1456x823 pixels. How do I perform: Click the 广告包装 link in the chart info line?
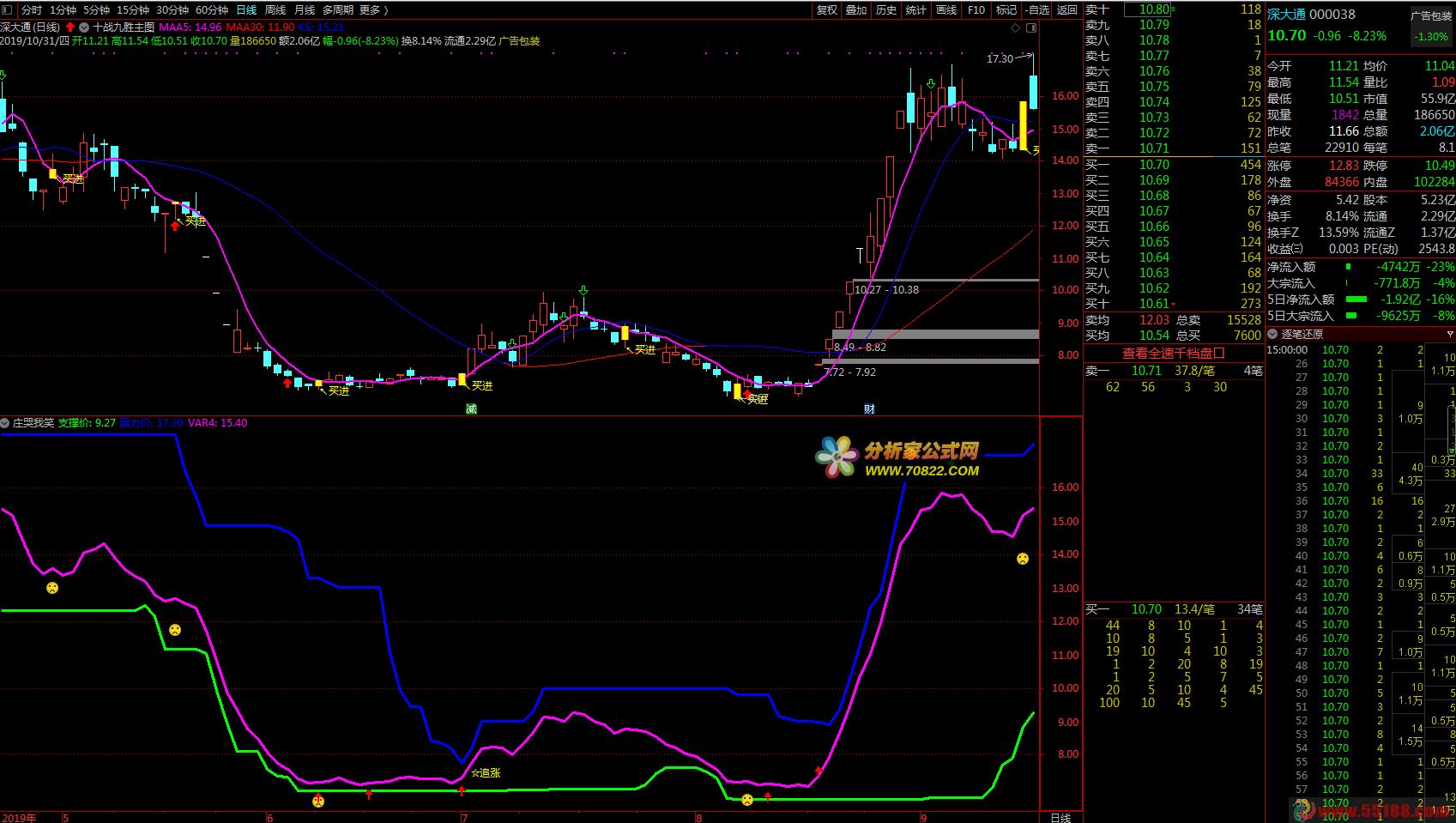(519, 40)
